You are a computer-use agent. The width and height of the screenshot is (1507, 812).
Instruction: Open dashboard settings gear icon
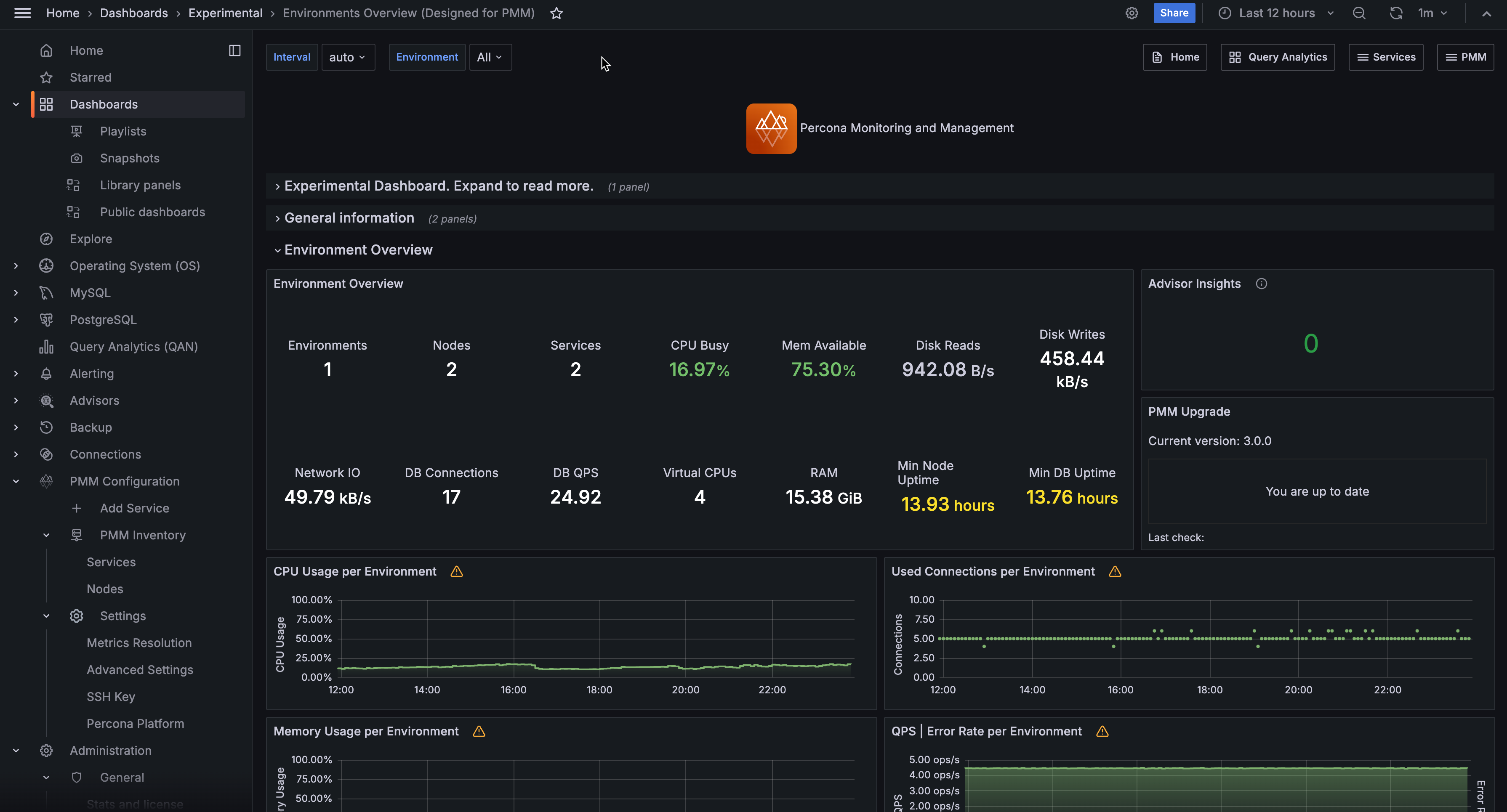(1132, 13)
